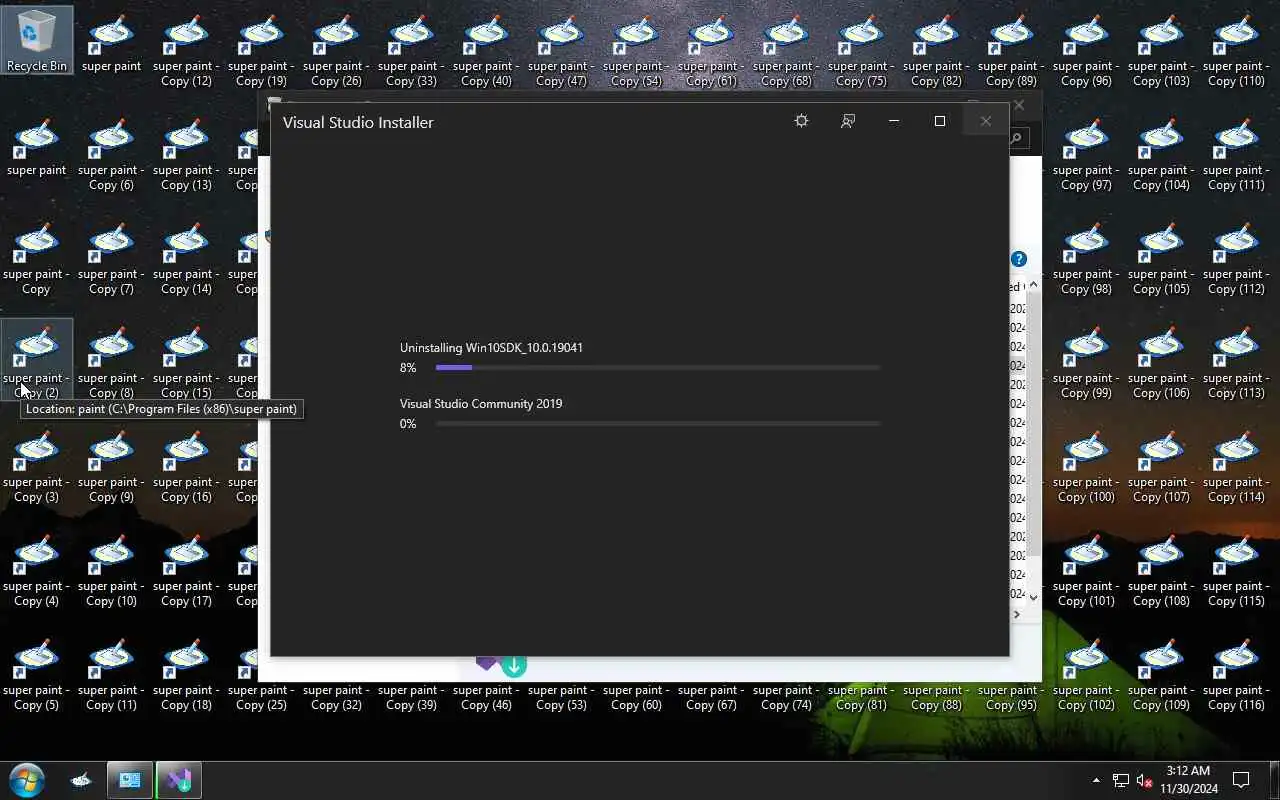Select the 'super paint - Copy (82)' shortcut
The image size is (1280, 800).
936,50
